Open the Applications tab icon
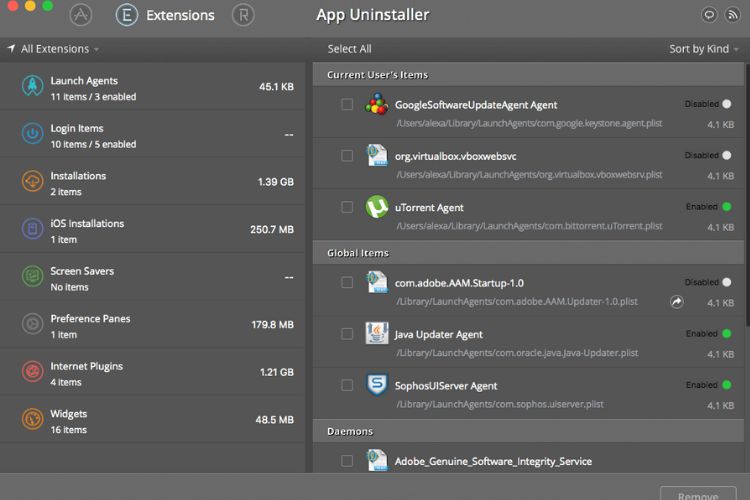The height and width of the screenshot is (500, 750). point(80,15)
